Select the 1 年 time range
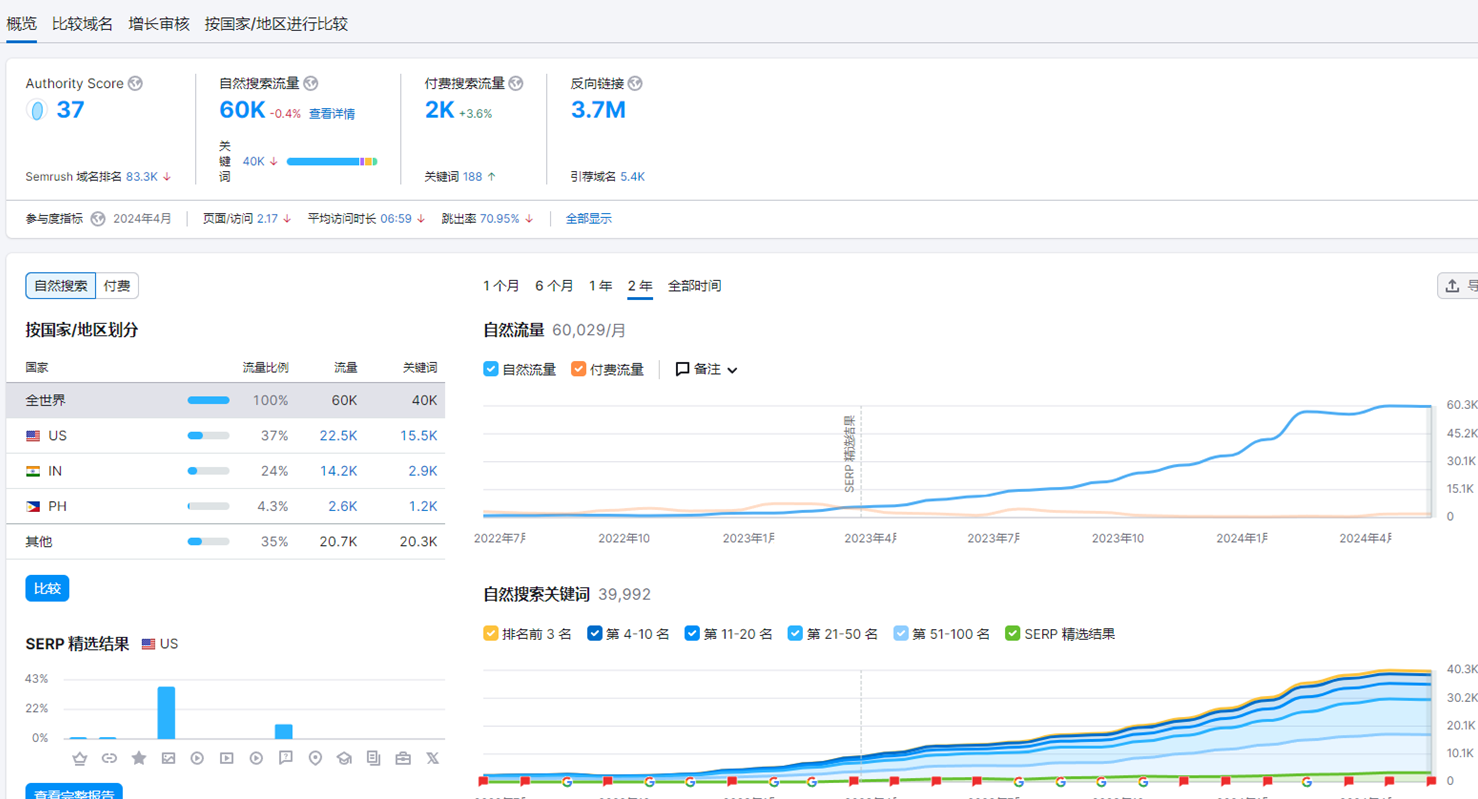The image size is (1478, 799). [x=600, y=286]
